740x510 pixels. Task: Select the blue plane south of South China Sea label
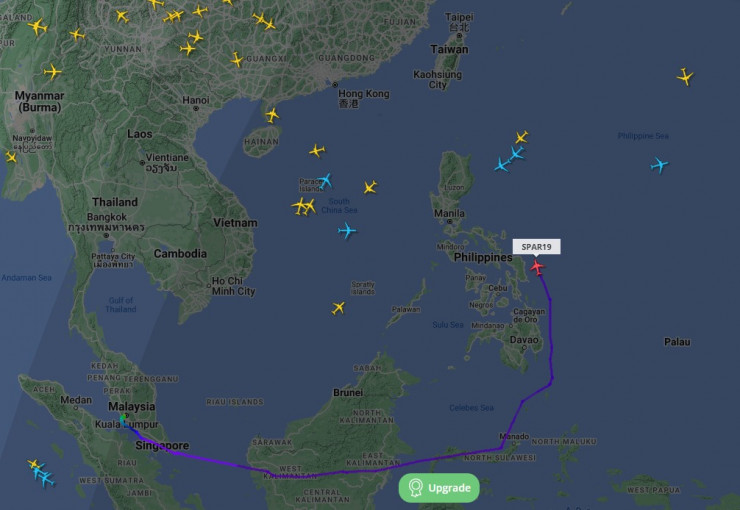pyautogui.click(x=347, y=231)
